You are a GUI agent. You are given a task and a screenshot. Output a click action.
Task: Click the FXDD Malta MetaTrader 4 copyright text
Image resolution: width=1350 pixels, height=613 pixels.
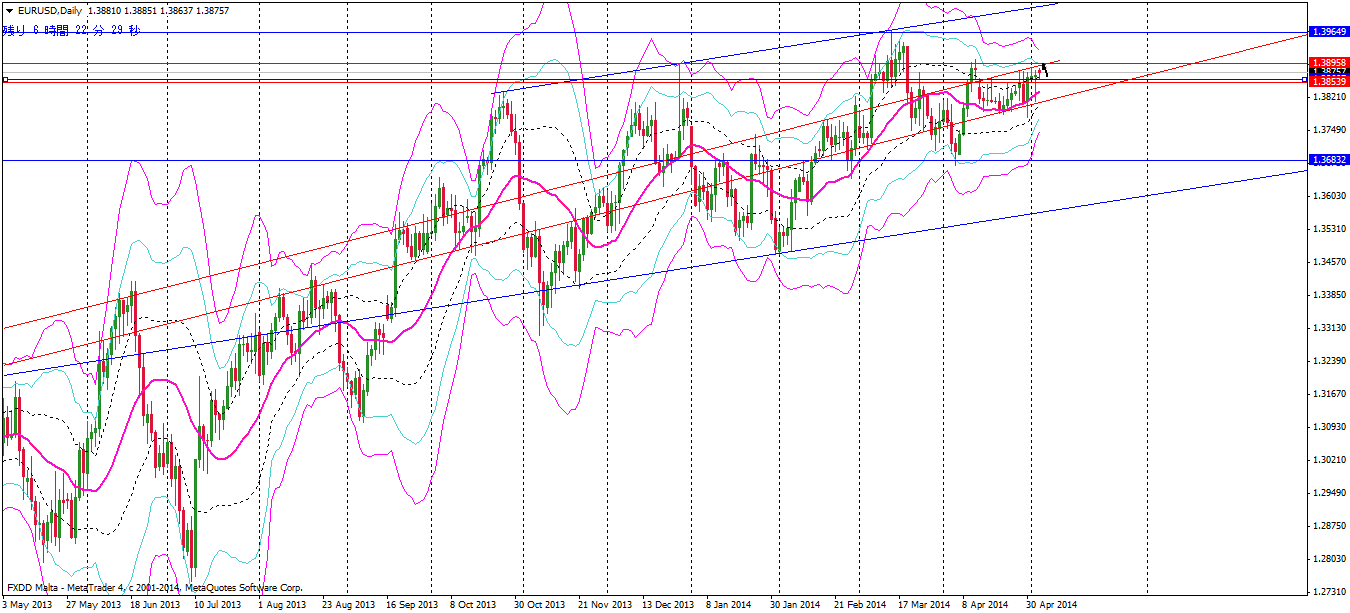tap(154, 588)
